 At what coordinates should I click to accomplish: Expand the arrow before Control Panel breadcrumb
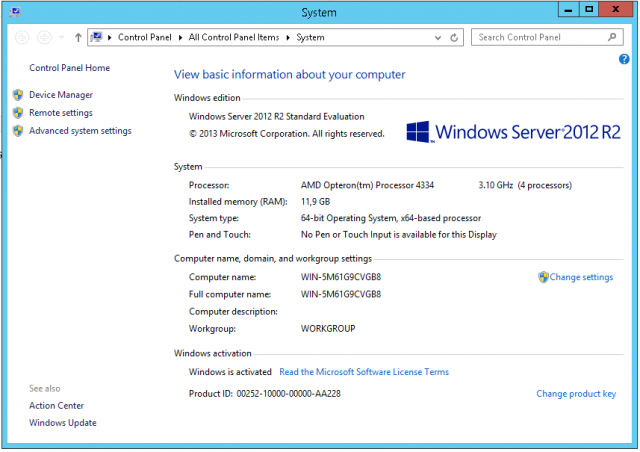pos(109,38)
